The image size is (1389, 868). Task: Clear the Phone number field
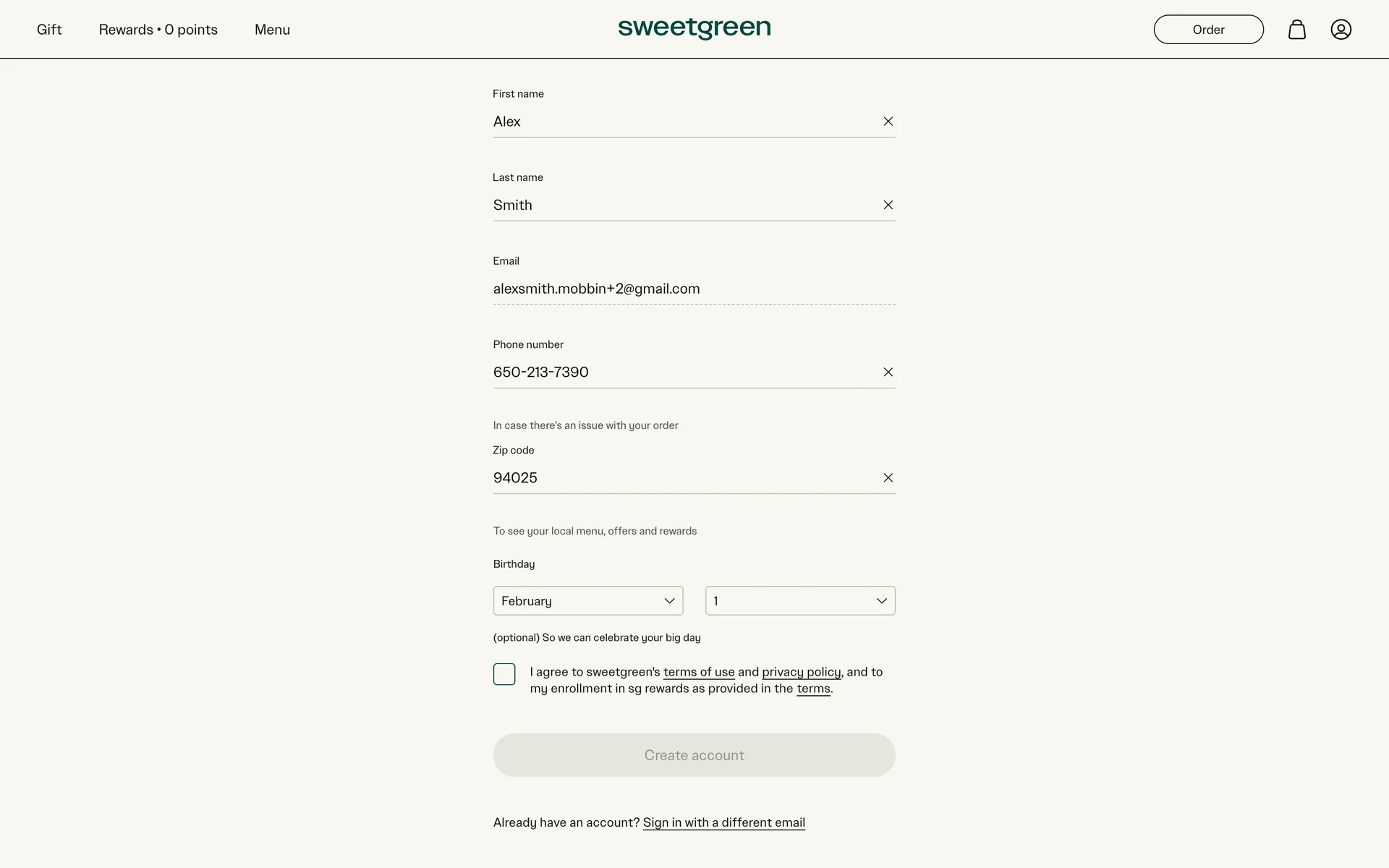tap(888, 373)
